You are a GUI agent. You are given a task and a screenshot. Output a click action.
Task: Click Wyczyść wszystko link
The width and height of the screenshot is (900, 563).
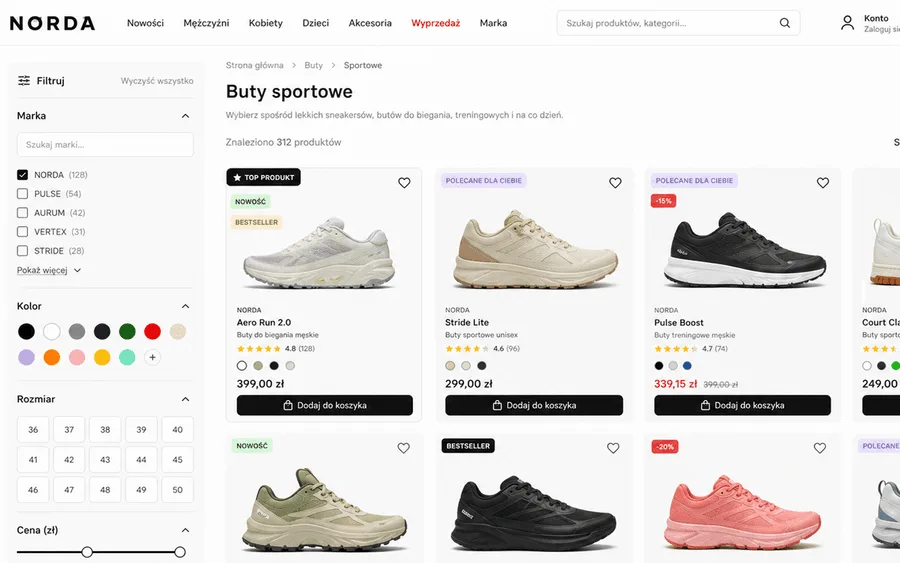click(157, 80)
